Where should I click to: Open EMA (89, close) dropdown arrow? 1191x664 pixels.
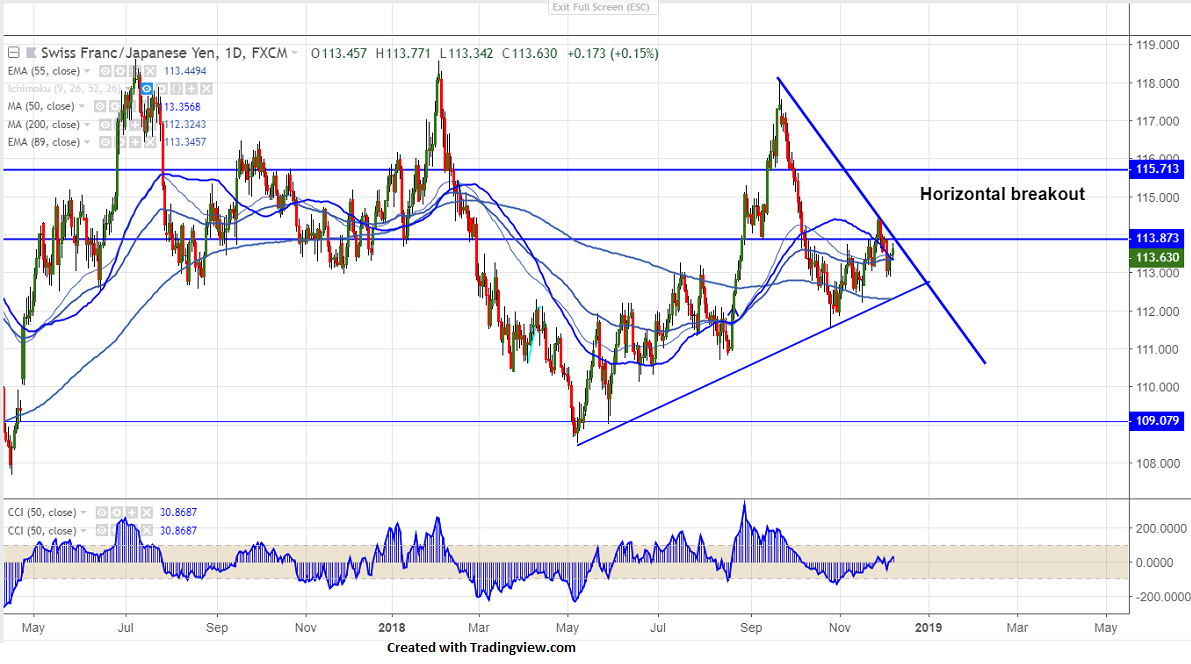tap(87, 142)
